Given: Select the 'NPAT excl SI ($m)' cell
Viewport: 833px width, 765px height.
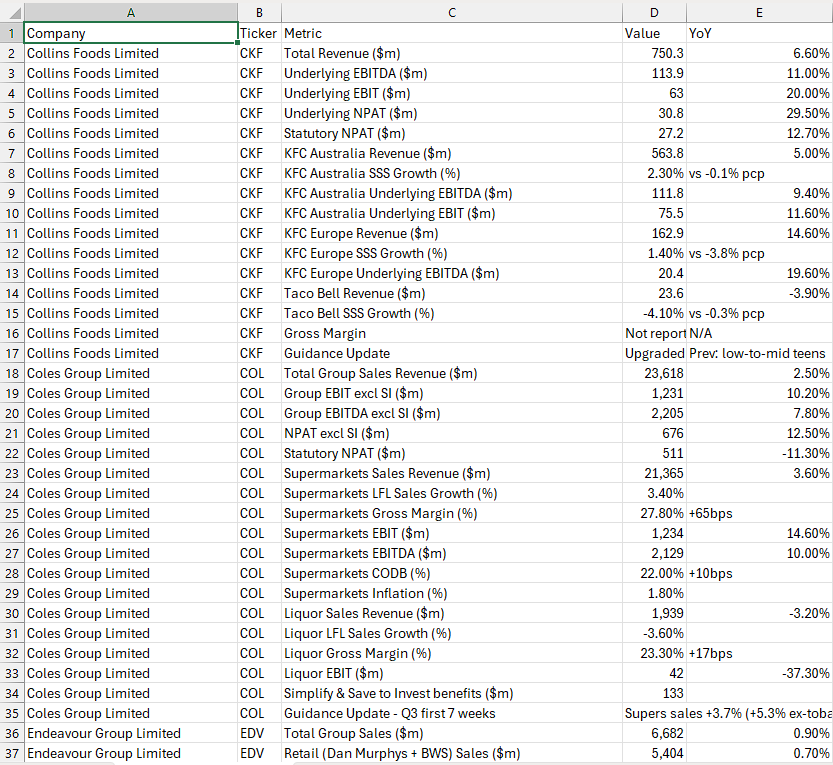Looking at the screenshot, I should pyautogui.click(x=452, y=434).
